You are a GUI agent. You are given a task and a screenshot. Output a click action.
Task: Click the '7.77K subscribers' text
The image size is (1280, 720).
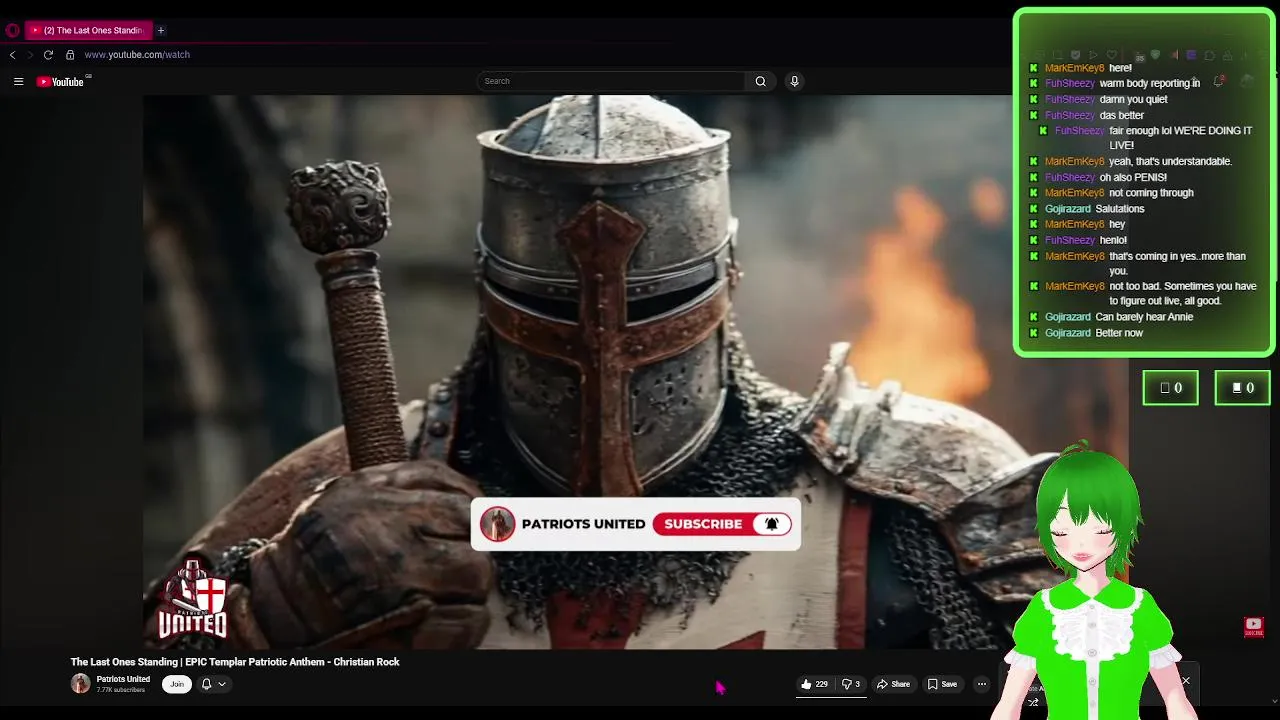pyautogui.click(x=121, y=690)
